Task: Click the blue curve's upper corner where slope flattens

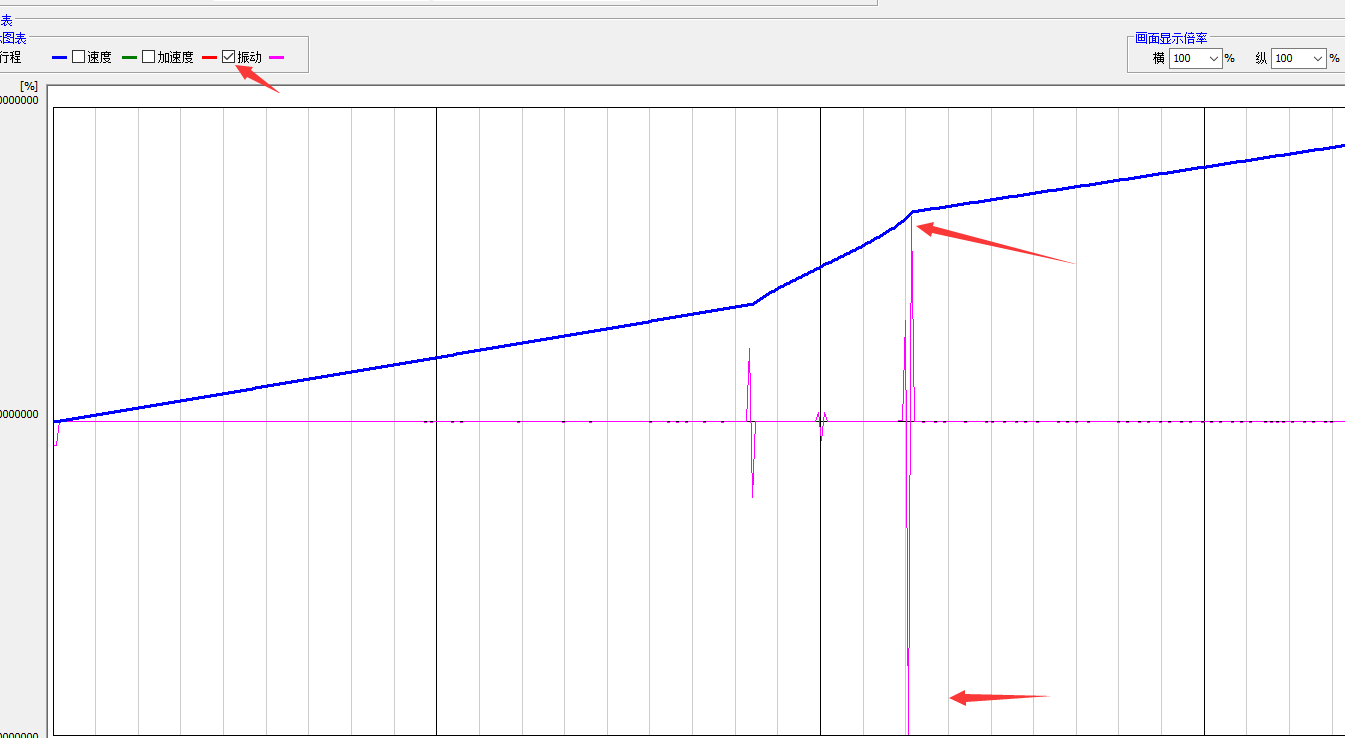Action: pos(912,212)
